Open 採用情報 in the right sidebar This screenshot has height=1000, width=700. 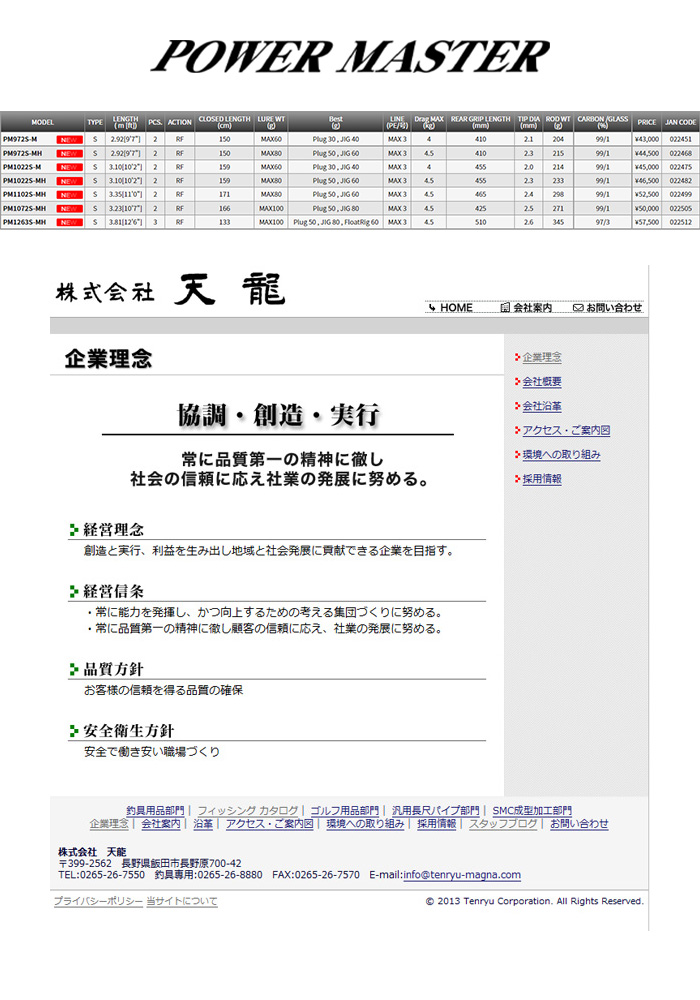[x=541, y=479]
